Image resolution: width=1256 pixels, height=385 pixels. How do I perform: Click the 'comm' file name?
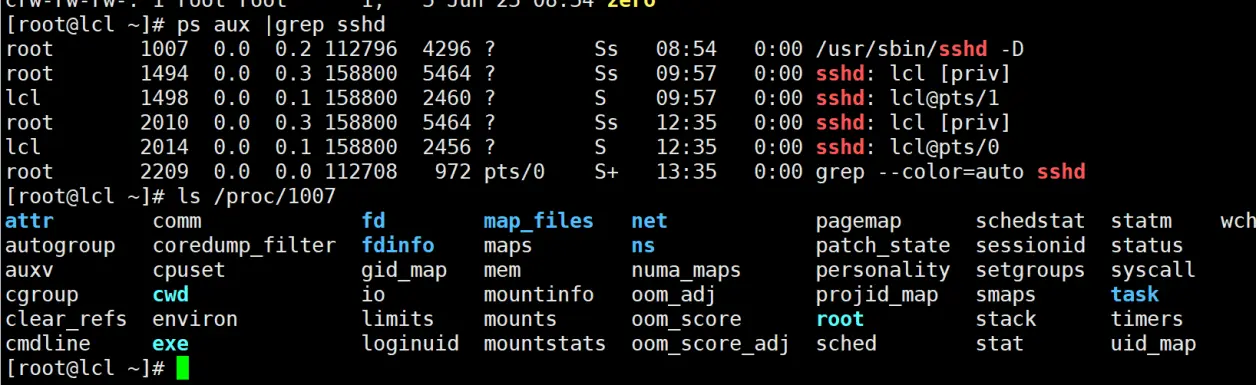tap(176, 221)
